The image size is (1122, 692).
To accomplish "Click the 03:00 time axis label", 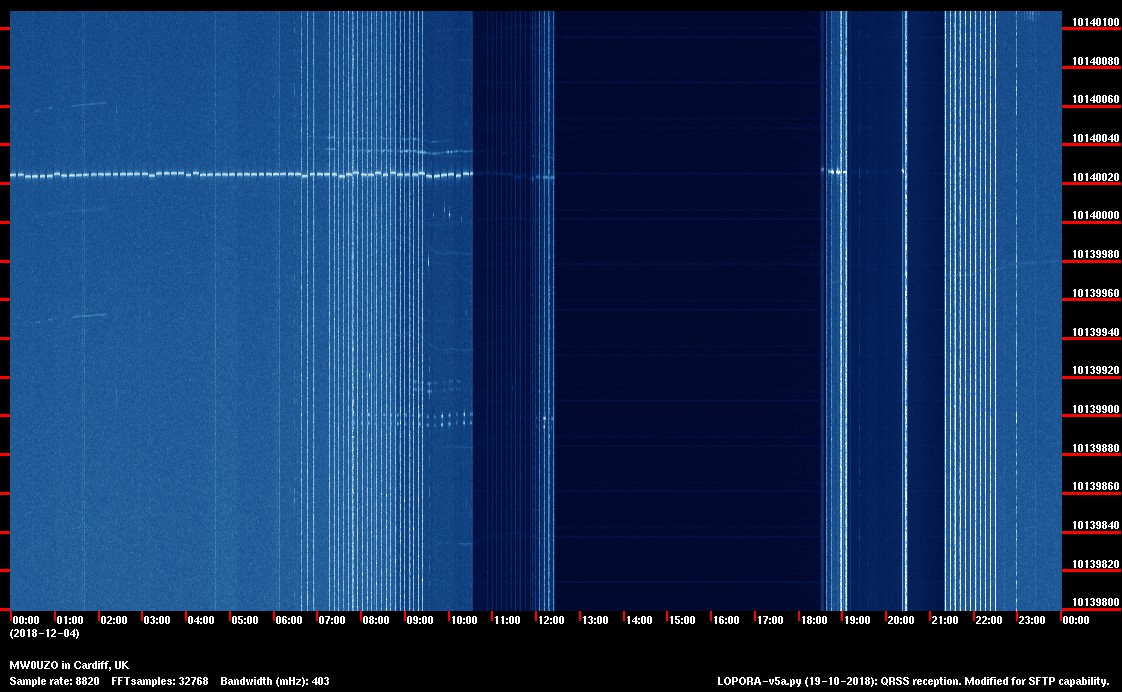I will coord(157,621).
